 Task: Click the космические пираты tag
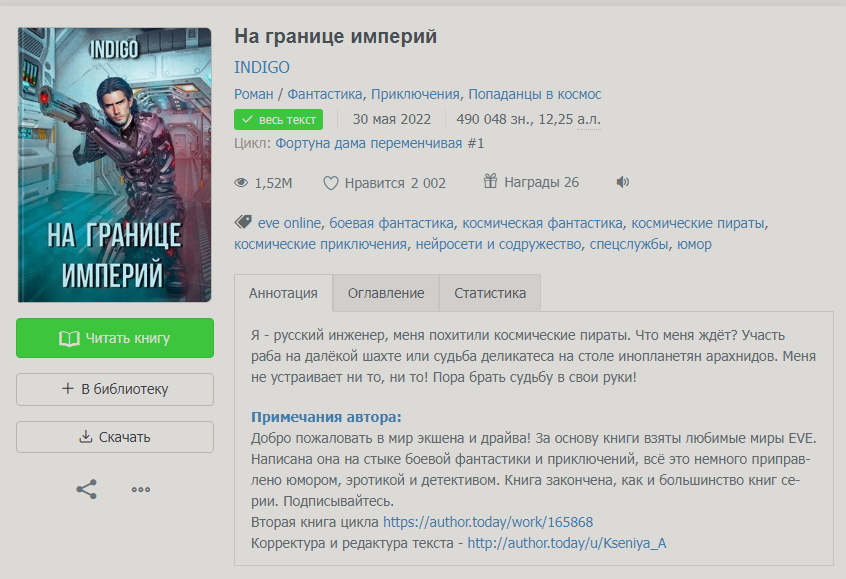[698, 223]
